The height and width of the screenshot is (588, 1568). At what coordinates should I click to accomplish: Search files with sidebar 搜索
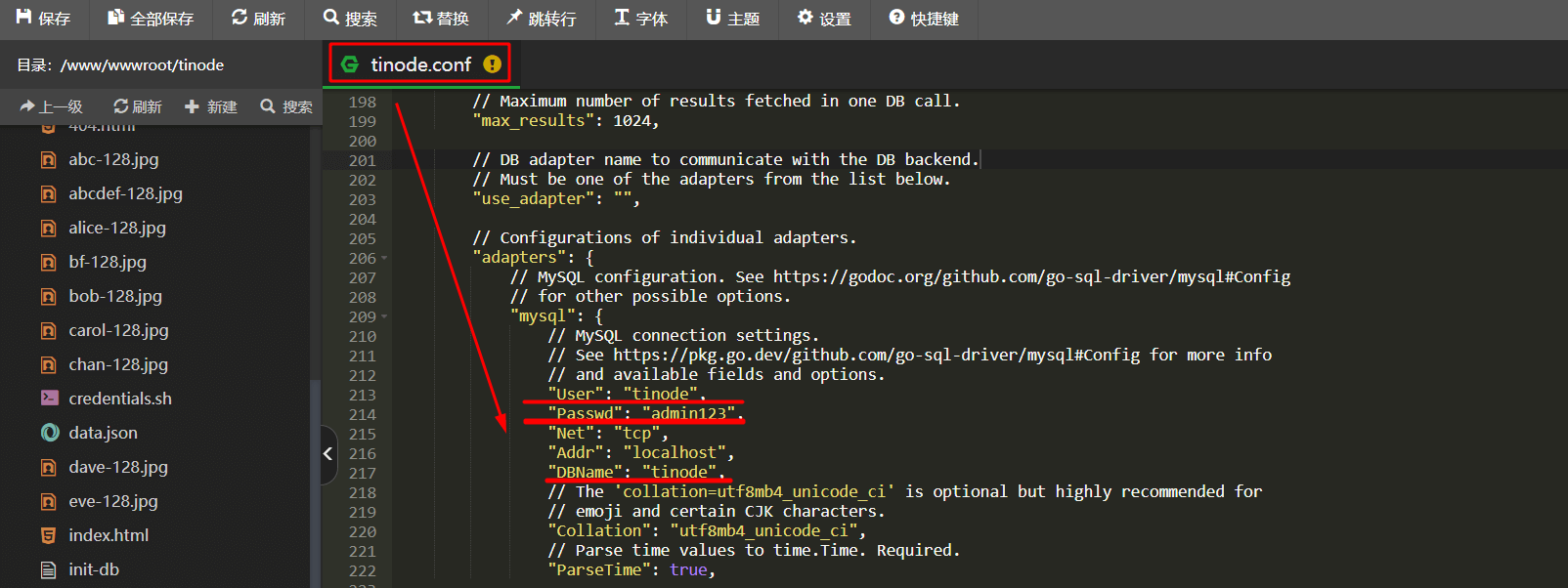click(x=286, y=106)
